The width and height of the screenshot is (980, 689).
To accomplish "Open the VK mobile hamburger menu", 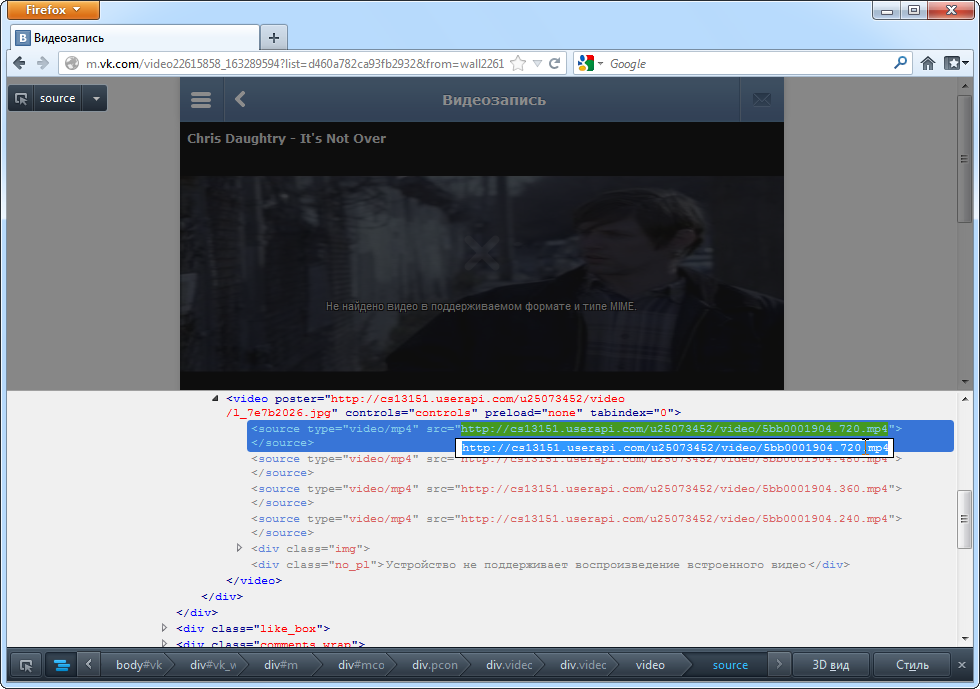I will (x=201, y=99).
